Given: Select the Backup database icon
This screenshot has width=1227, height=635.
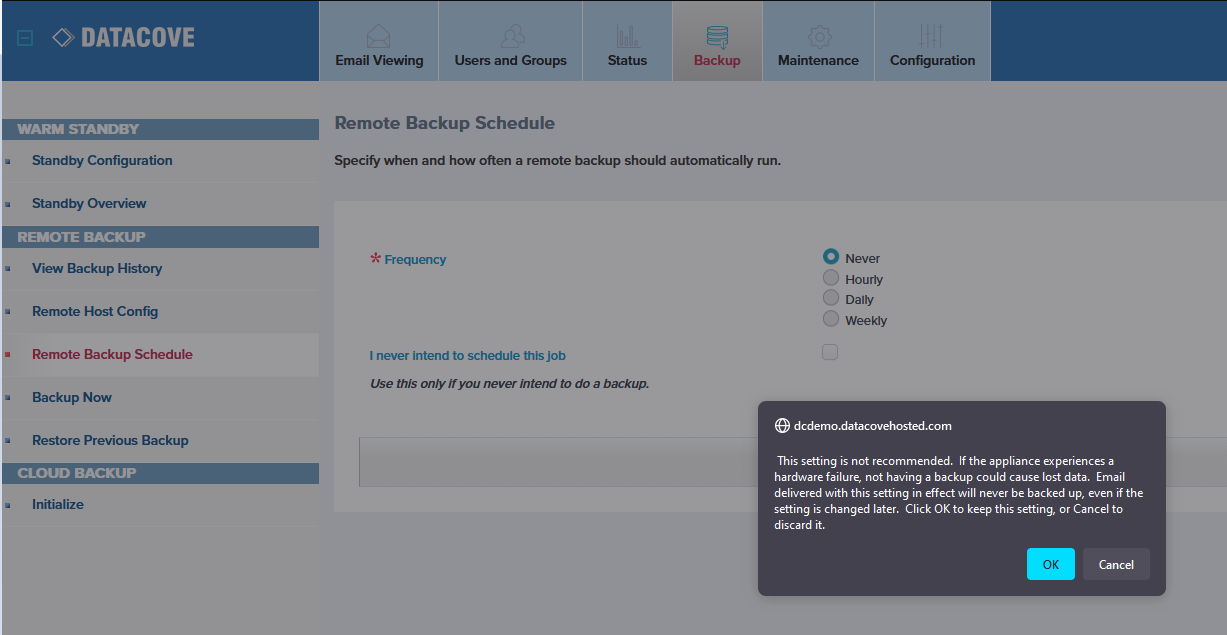Looking at the screenshot, I should pyautogui.click(x=717, y=36).
